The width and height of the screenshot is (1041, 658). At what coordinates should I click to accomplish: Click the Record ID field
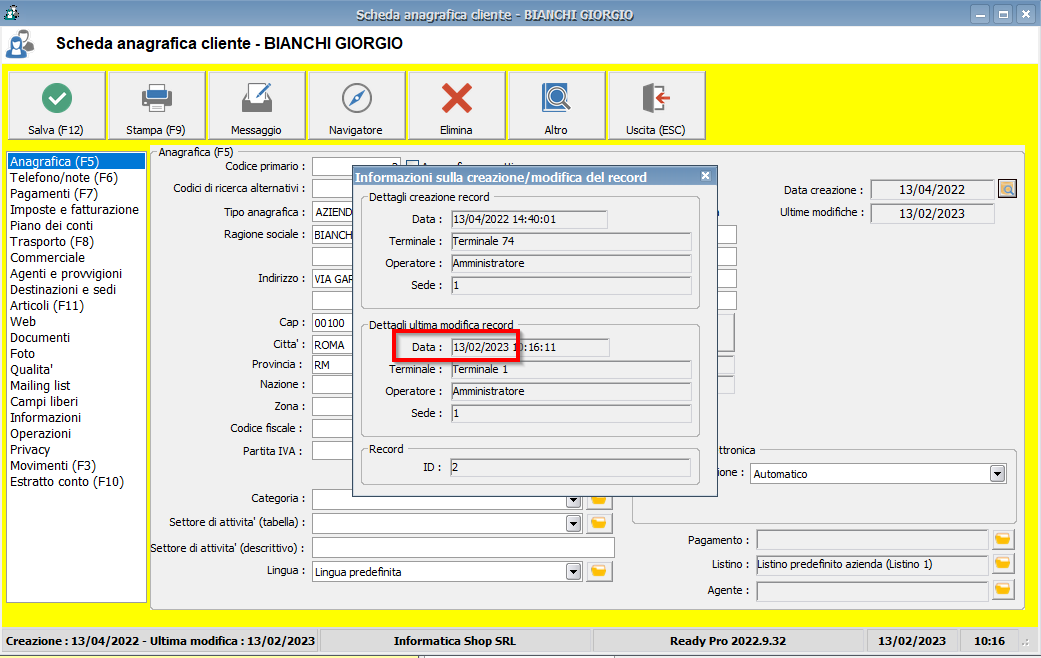point(570,467)
